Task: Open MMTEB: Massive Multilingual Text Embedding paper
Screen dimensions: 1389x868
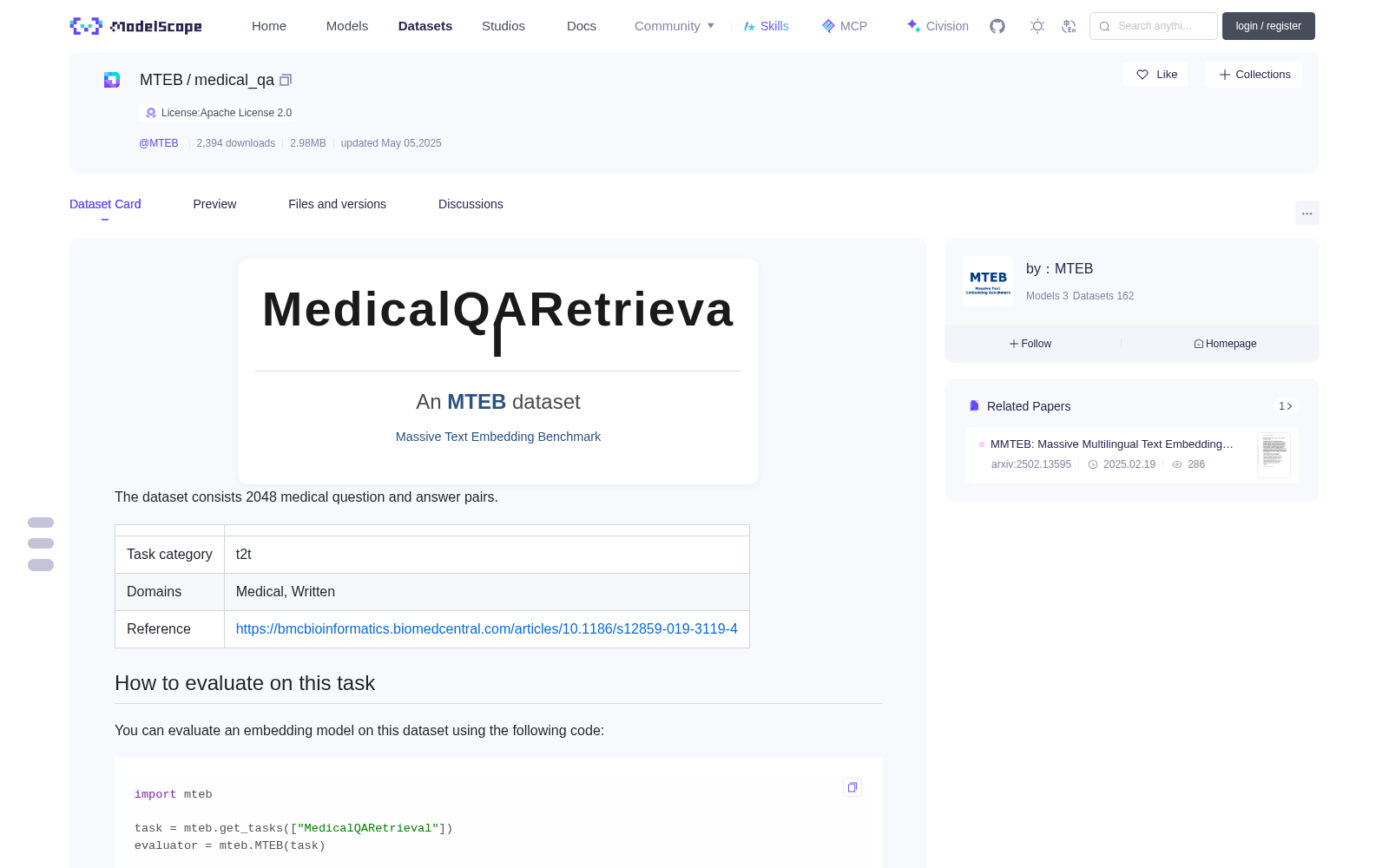Action: (x=1111, y=444)
